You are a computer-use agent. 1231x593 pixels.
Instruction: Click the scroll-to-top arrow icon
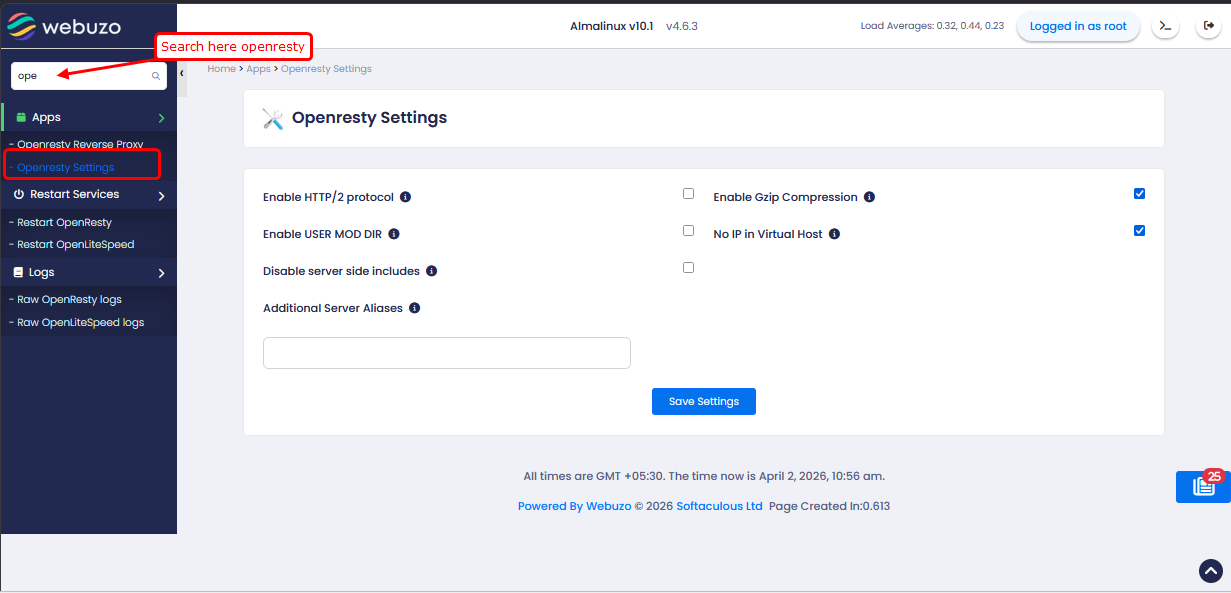tap(1210, 571)
